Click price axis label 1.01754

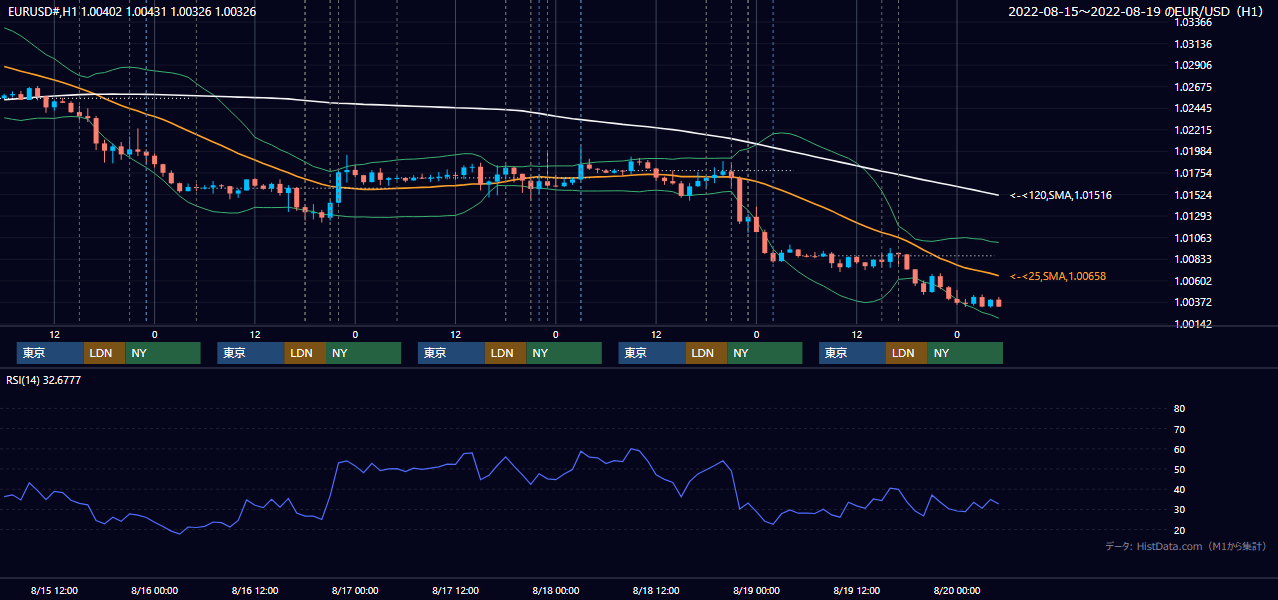(x=1193, y=173)
